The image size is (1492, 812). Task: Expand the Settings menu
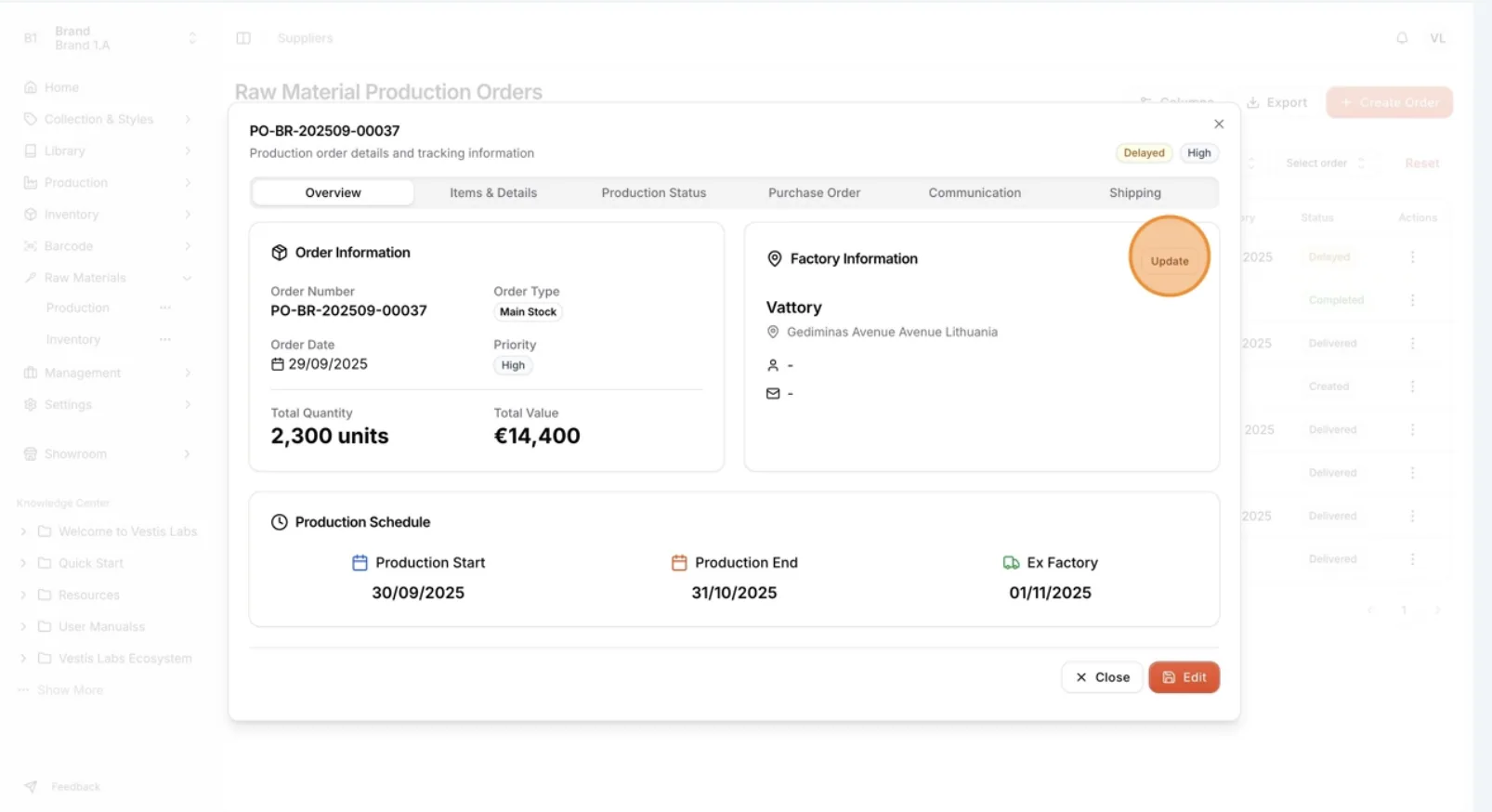point(110,404)
